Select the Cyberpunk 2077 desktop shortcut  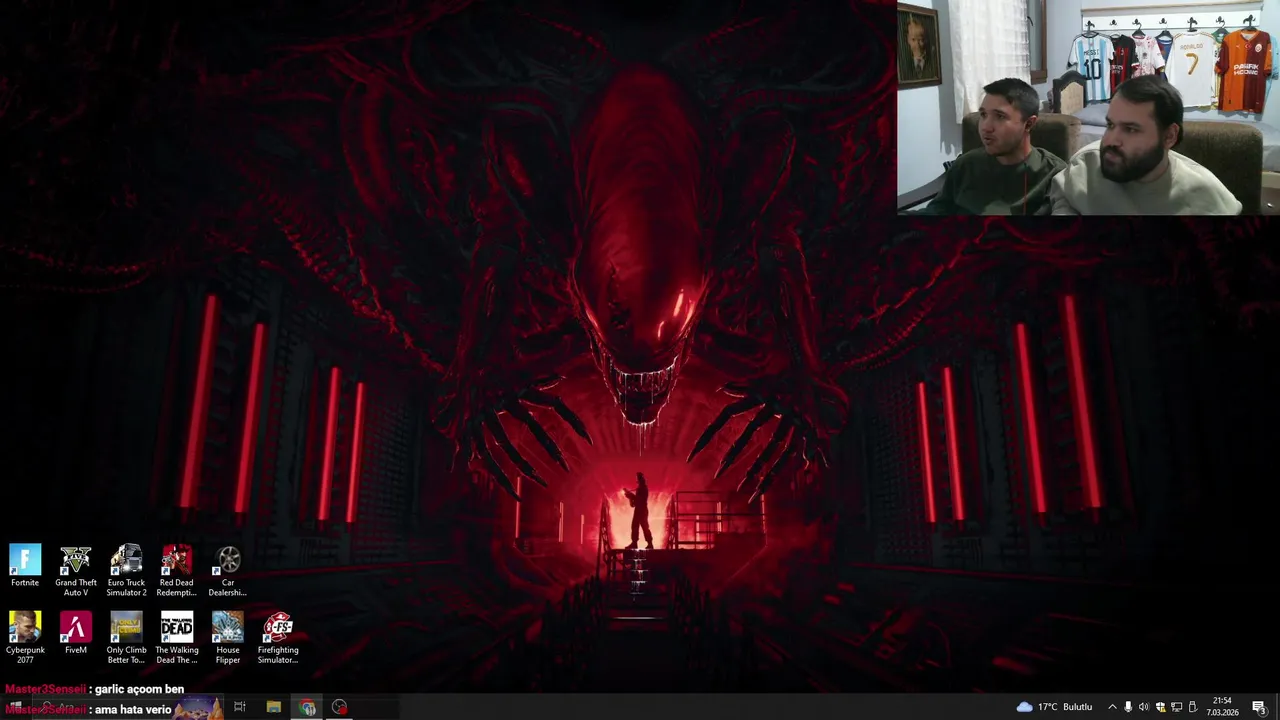[x=25, y=638]
